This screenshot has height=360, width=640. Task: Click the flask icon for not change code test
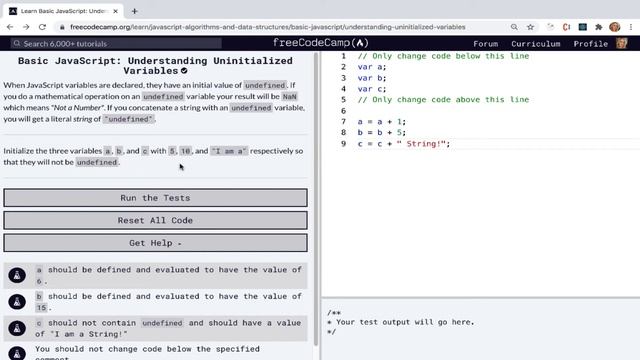17,353
